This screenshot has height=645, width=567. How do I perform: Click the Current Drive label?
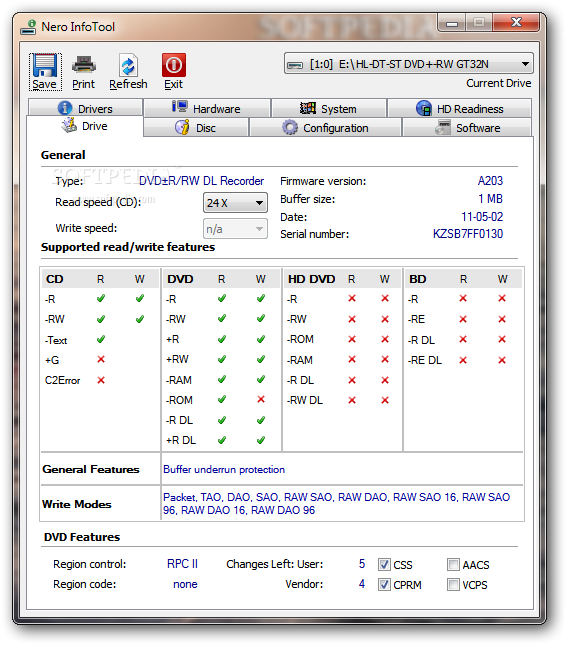498,84
